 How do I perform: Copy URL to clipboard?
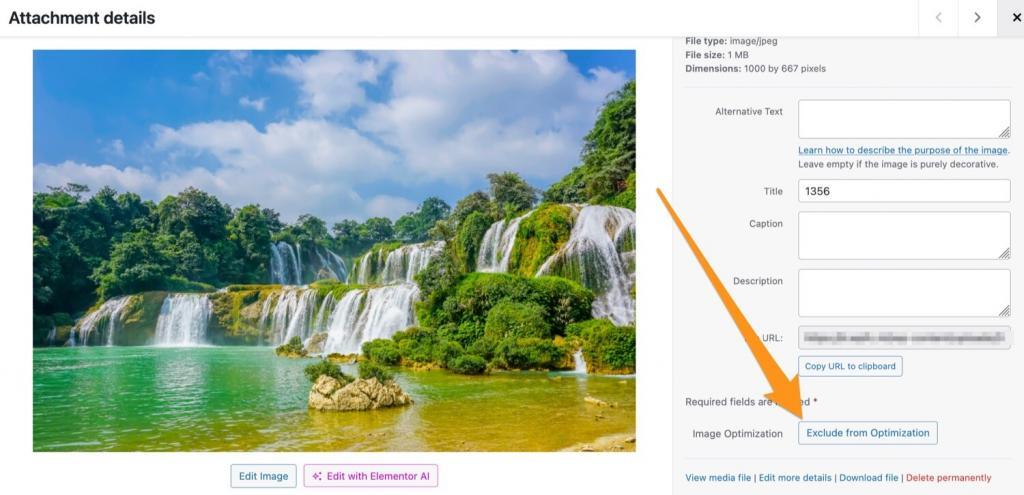click(850, 366)
